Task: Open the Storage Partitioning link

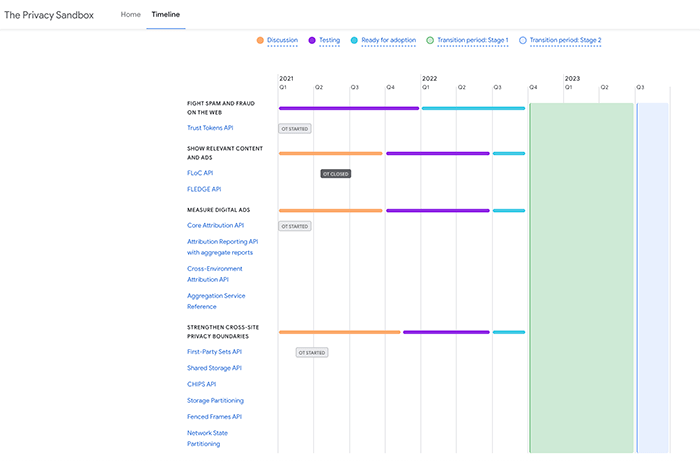Action: tap(215, 401)
